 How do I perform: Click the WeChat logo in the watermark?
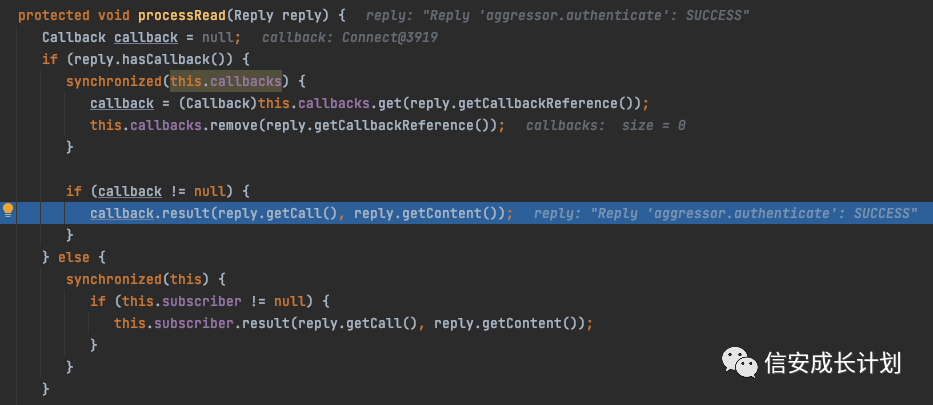tap(740, 362)
